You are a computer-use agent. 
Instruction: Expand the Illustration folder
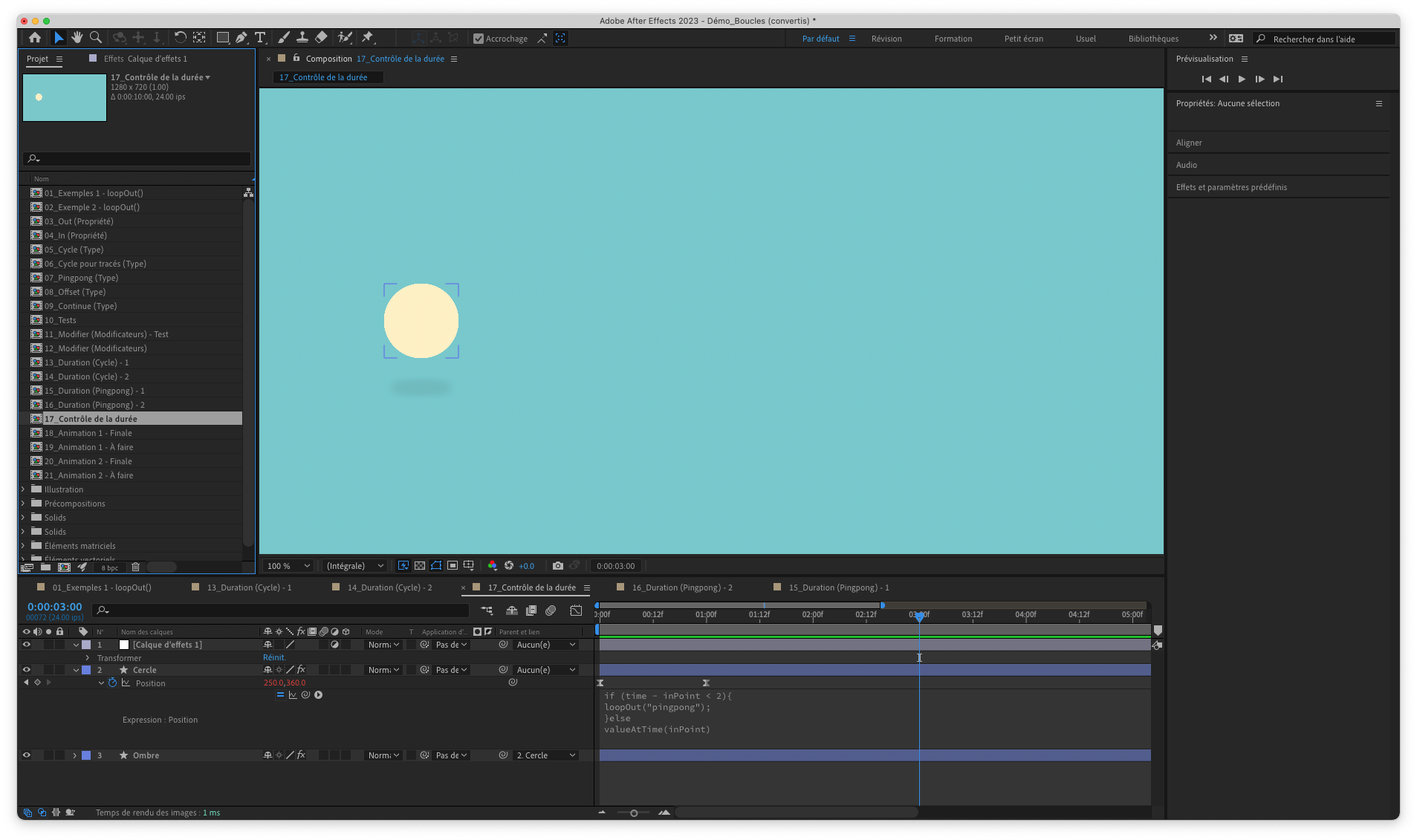point(23,489)
